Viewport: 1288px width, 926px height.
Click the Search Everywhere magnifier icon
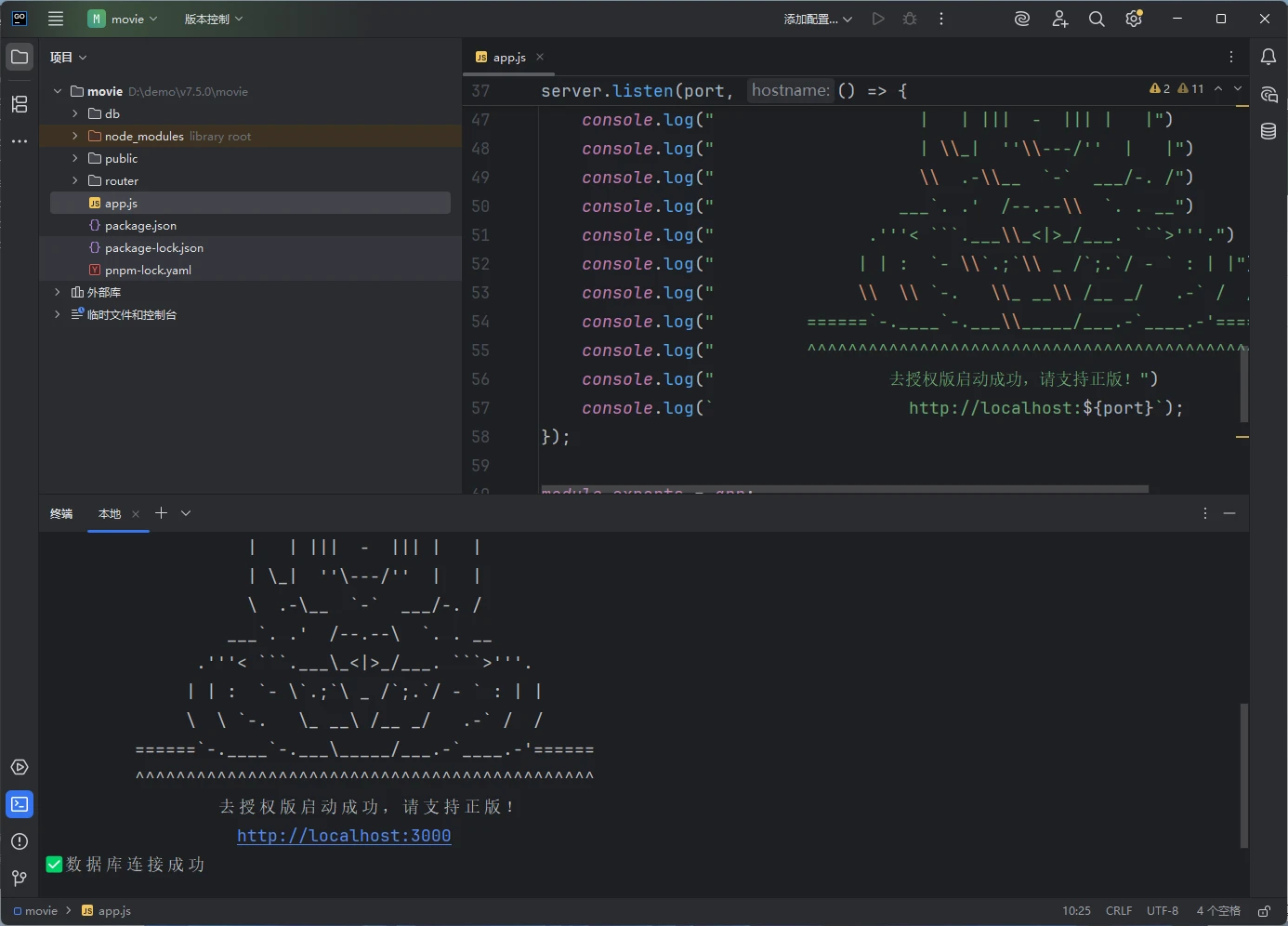[x=1097, y=19]
